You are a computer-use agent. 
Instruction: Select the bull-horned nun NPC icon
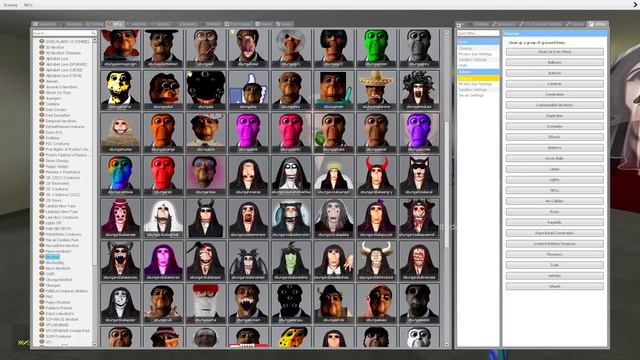pyautogui.click(x=376, y=260)
